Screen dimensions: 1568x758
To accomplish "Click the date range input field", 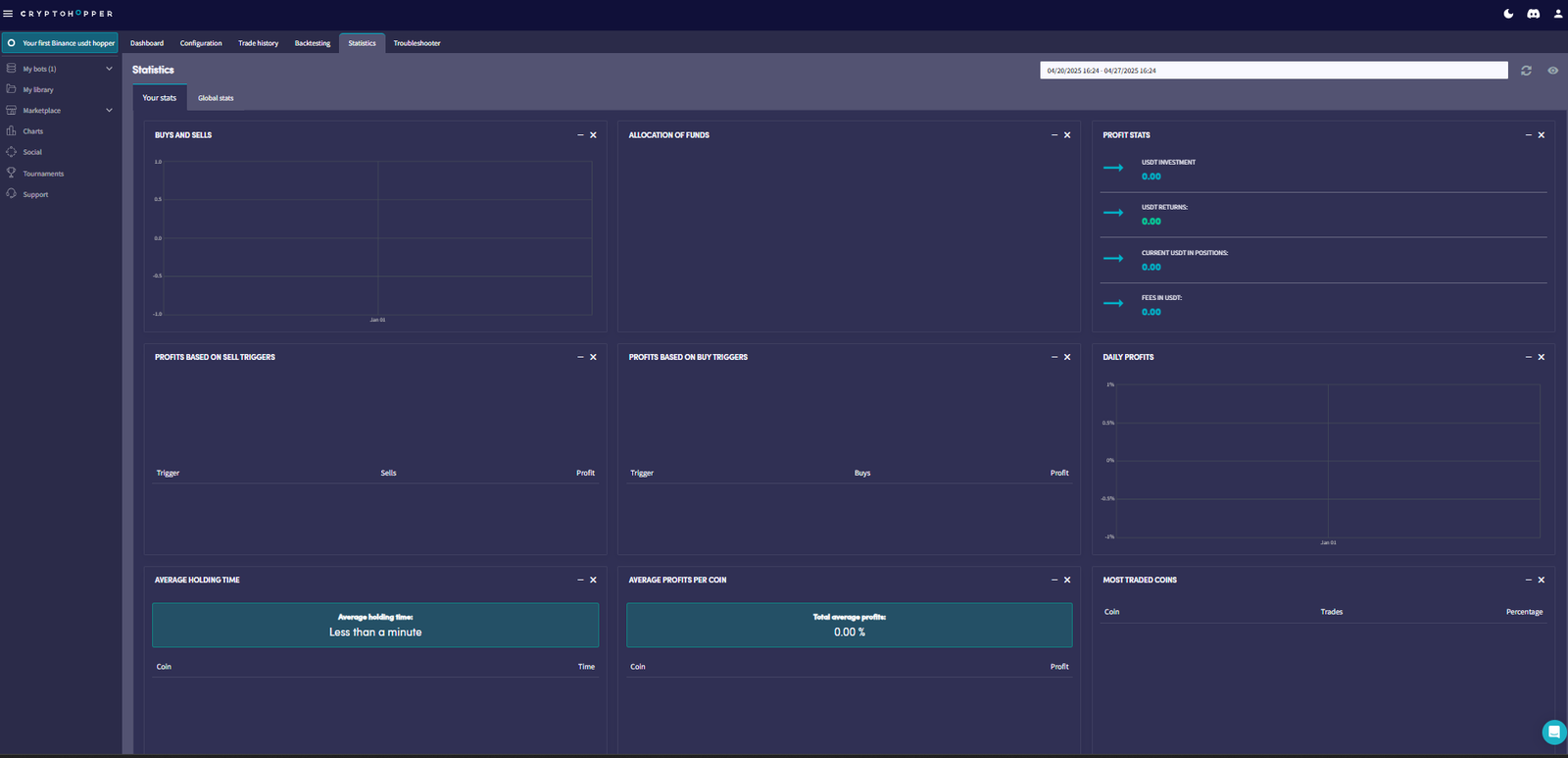I will (x=1274, y=71).
